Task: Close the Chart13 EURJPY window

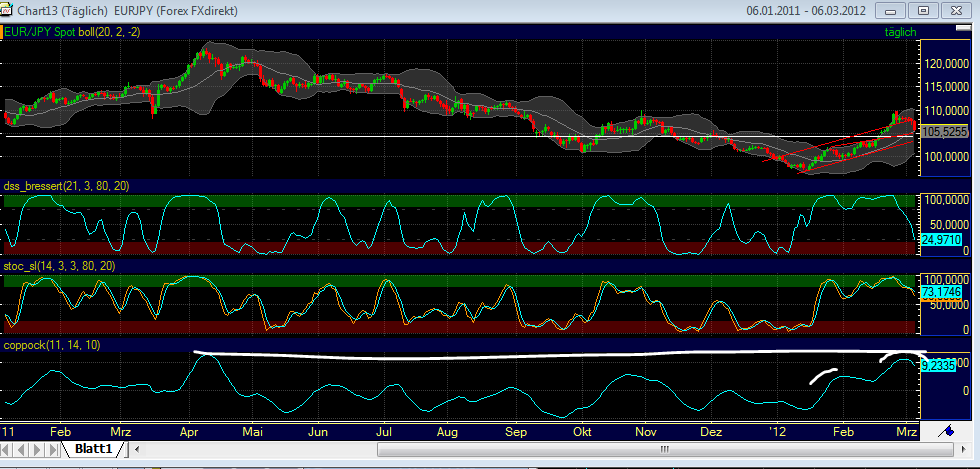Action: (x=954, y=12)
